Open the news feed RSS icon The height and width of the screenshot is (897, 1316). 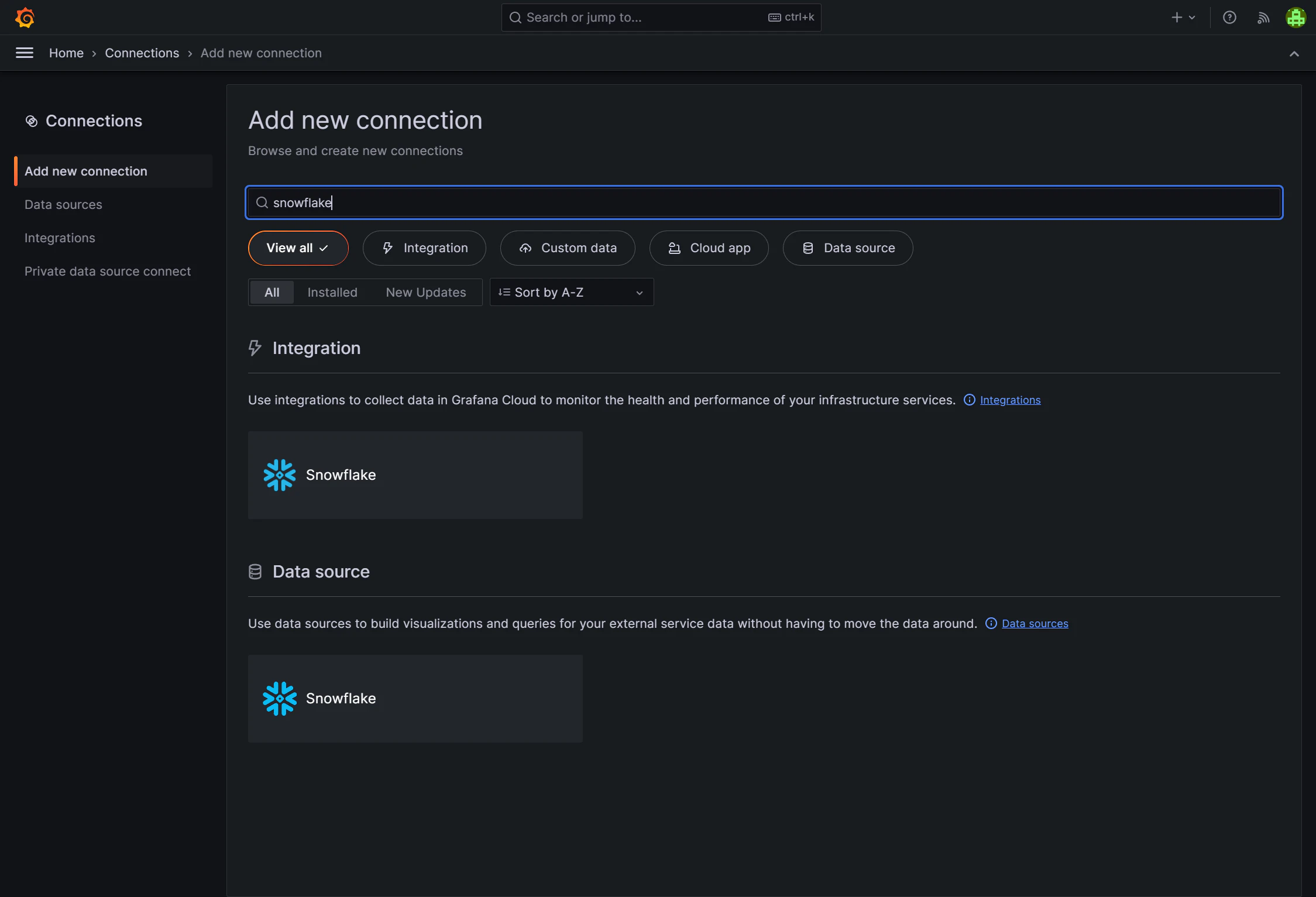[1263, 18]
